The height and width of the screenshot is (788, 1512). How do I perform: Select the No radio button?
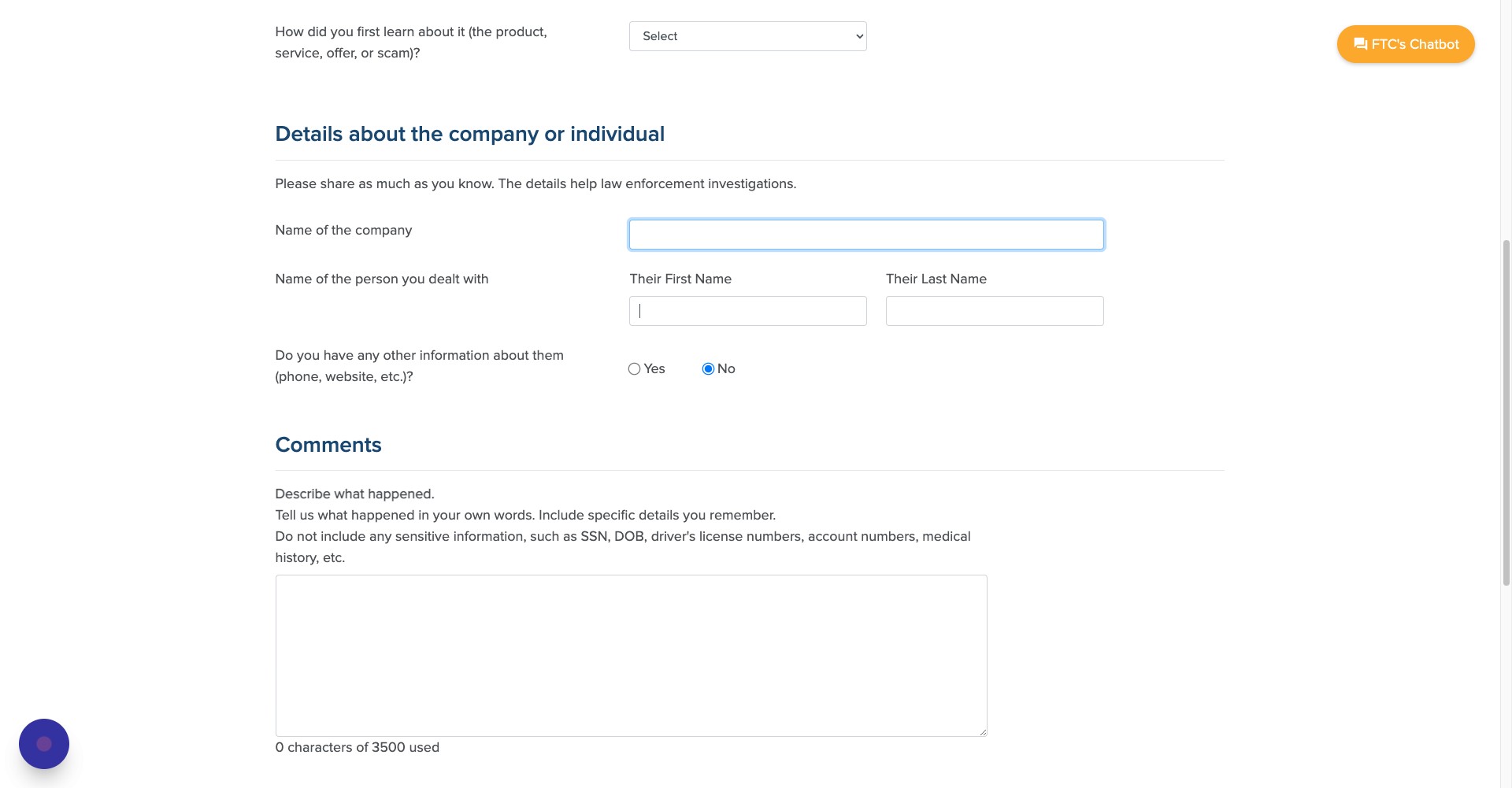click(x=708, y=369)
